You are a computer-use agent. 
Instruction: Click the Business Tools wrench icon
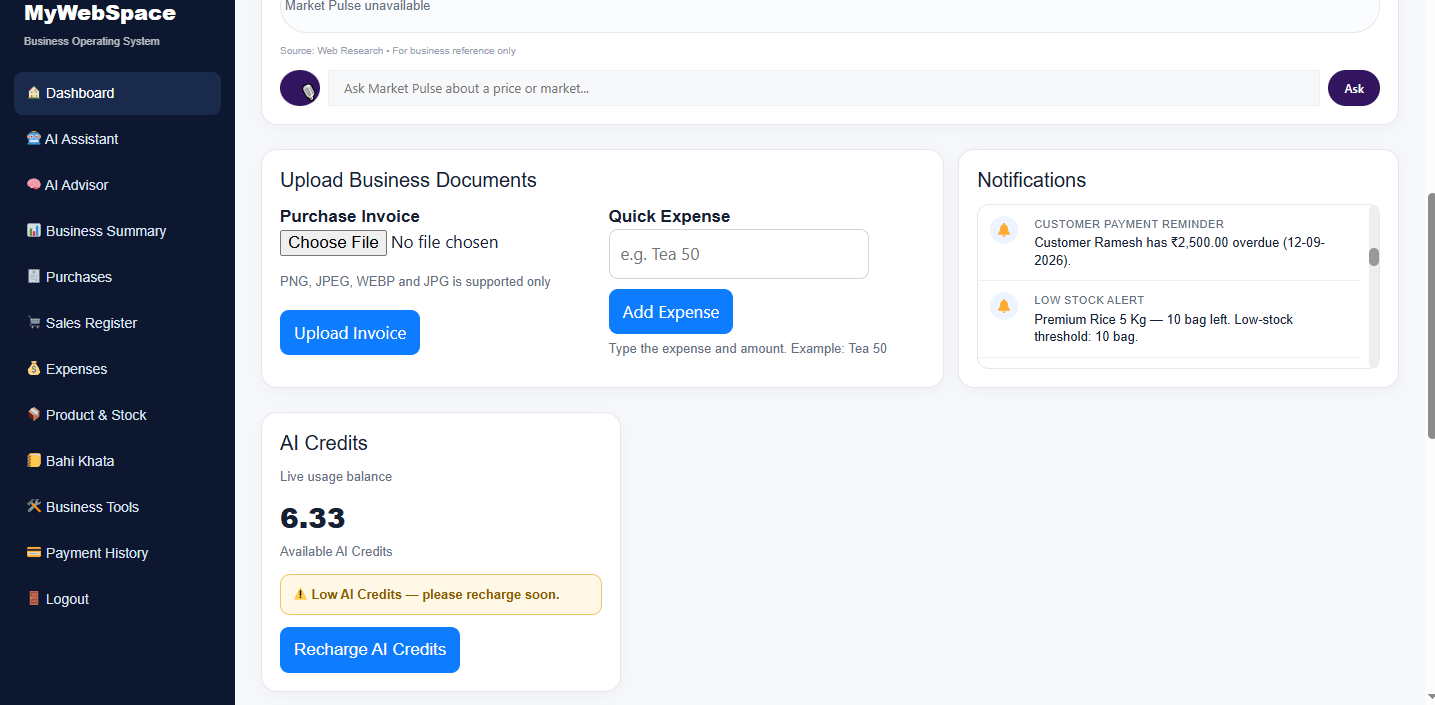coord(34,507)
